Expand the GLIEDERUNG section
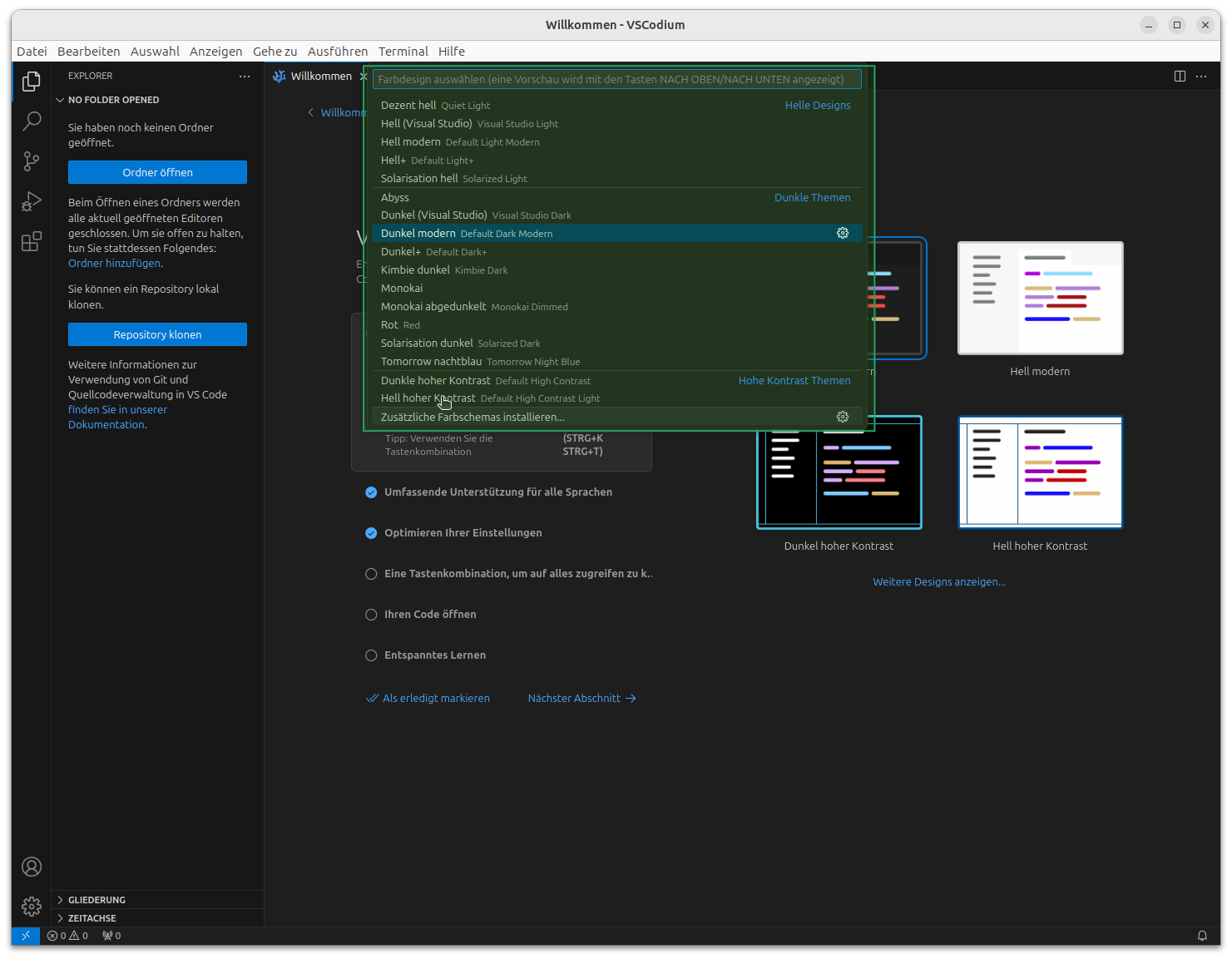The image size is (1232, 959). [96, 899]
